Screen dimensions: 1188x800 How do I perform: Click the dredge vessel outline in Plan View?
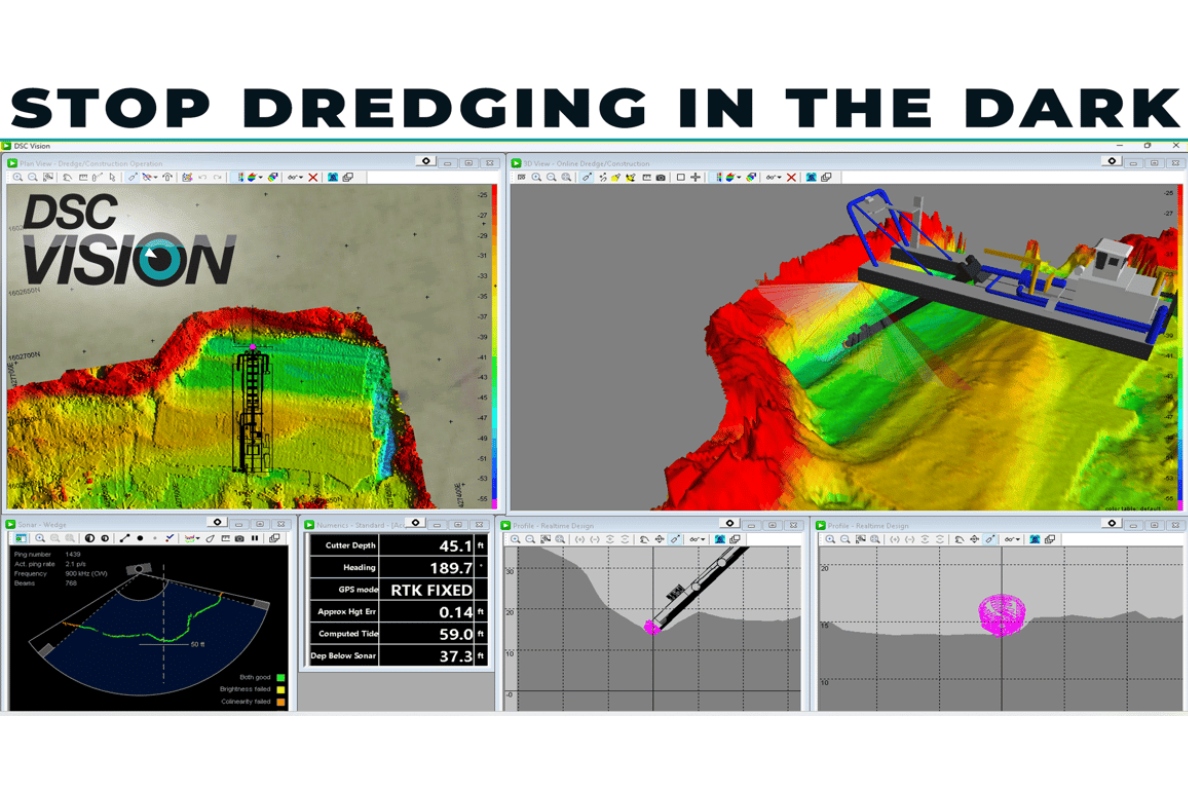[252, 409]
